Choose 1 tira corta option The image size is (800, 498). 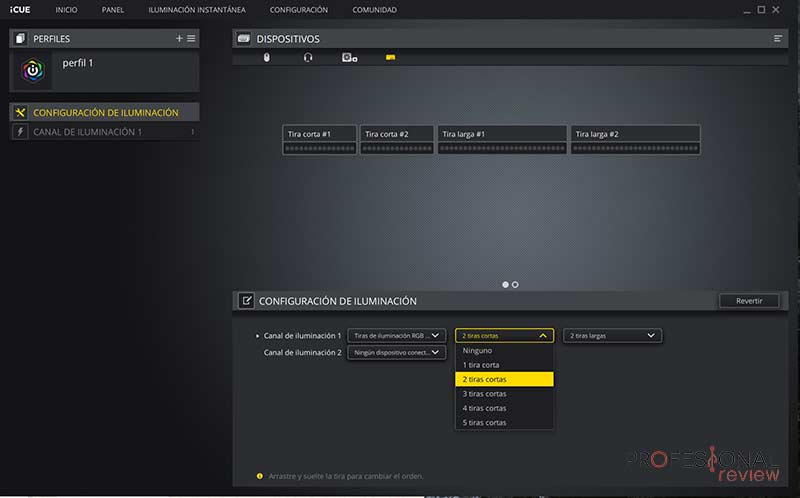(x=504, y=365)
